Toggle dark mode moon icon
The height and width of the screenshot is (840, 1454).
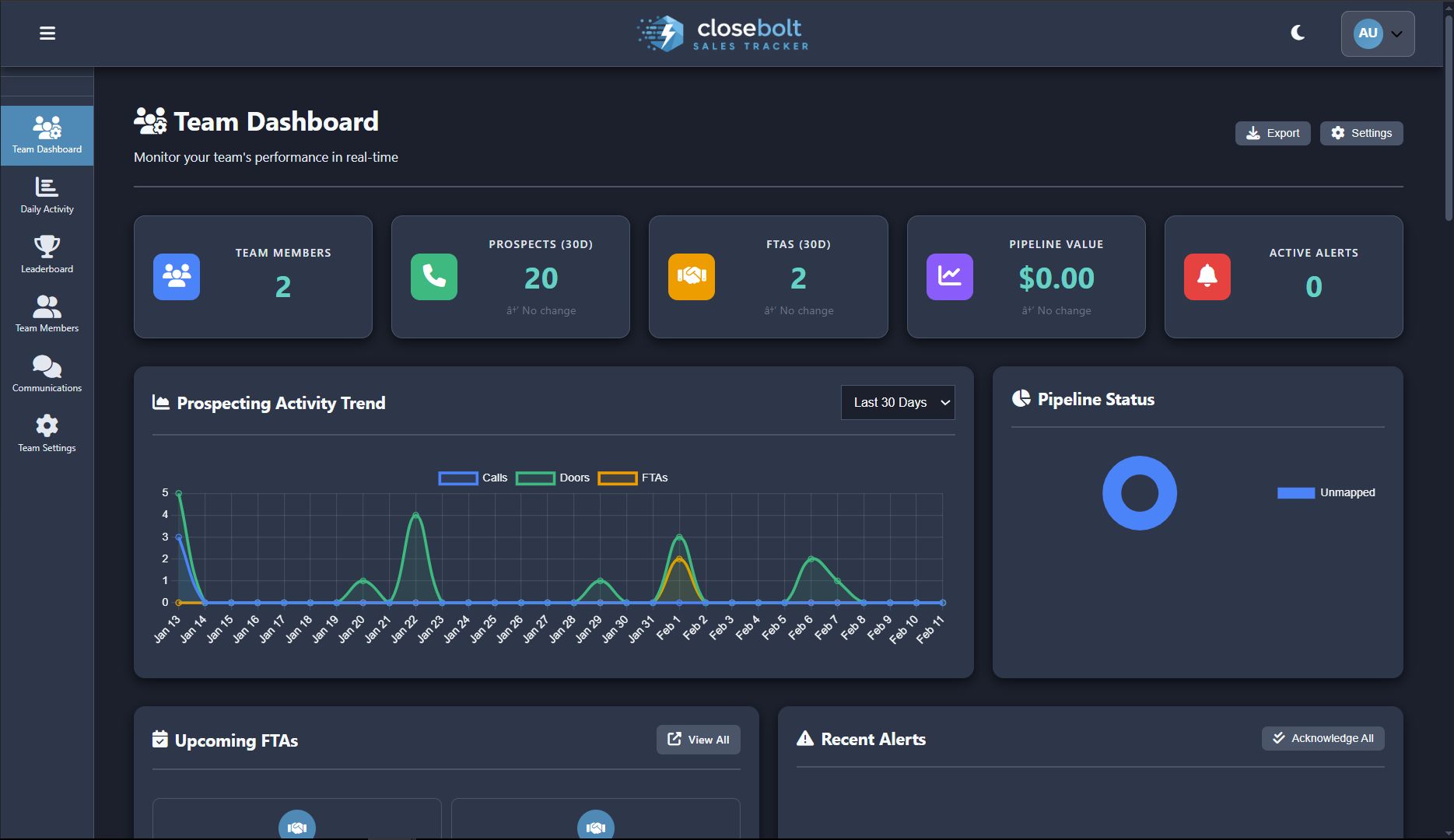pyautogui.click(x=1298, y=33)
